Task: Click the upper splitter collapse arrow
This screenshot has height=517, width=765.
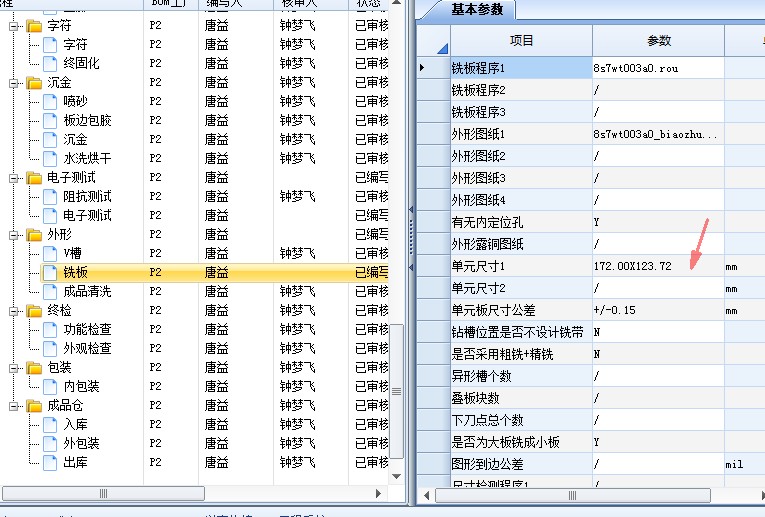Action: coord(411,210)
